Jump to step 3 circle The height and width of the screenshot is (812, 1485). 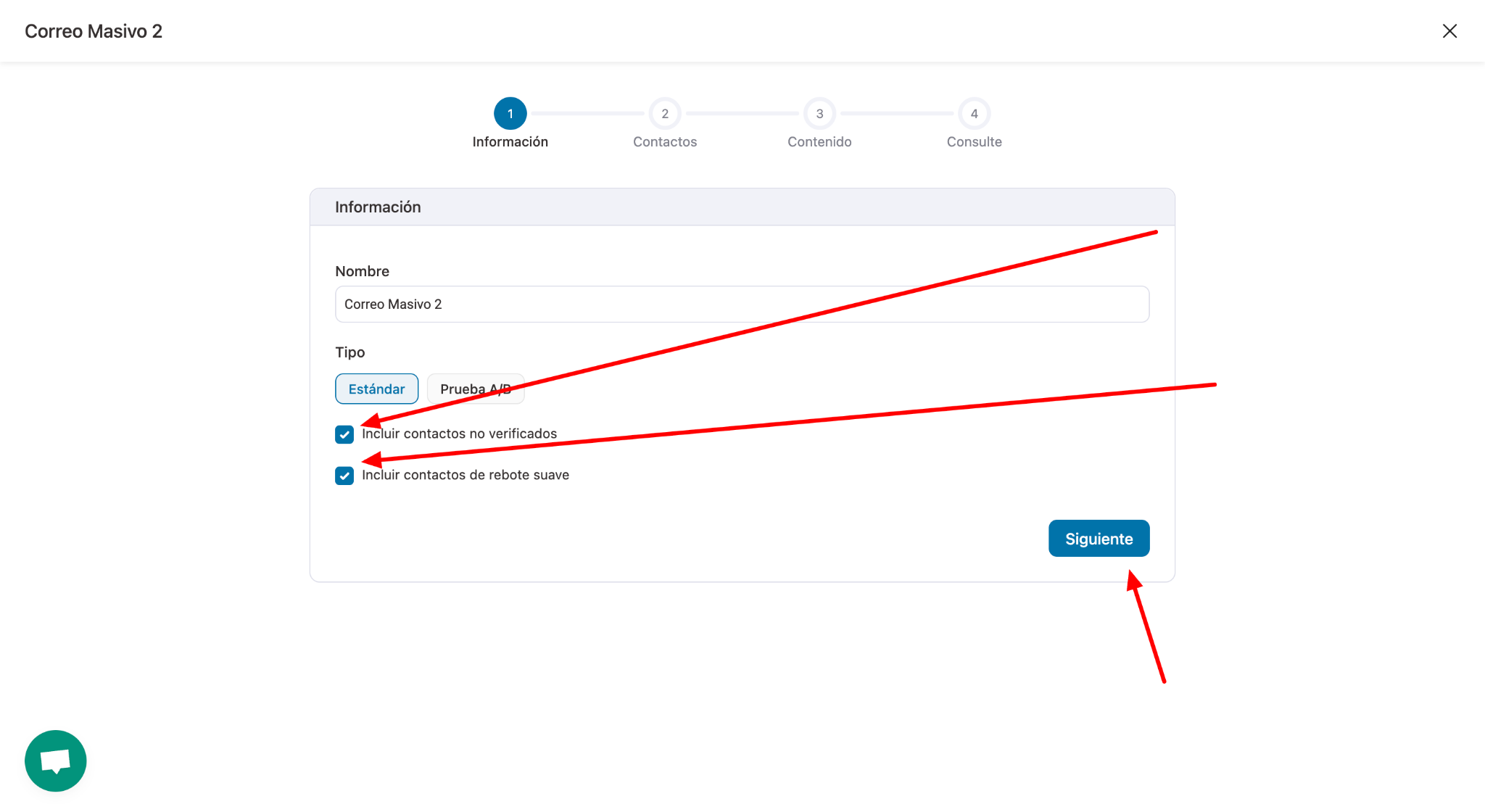[x=819, y=114]
